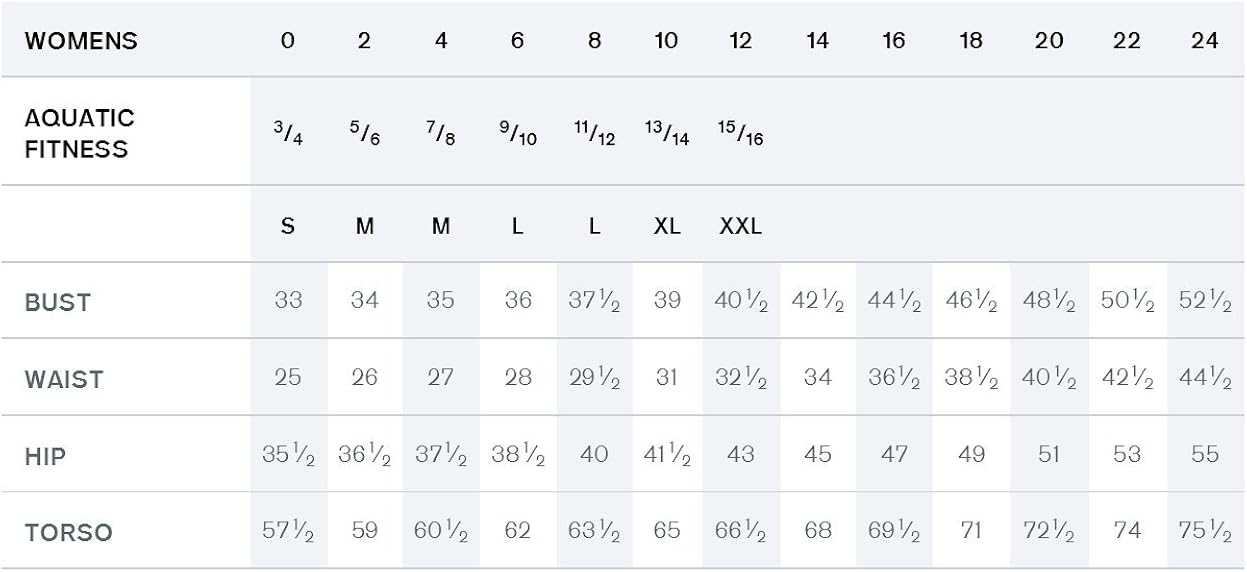Select aquatic fitness size 3/4
Screen dimensions: 1247x572
point(288,133)
